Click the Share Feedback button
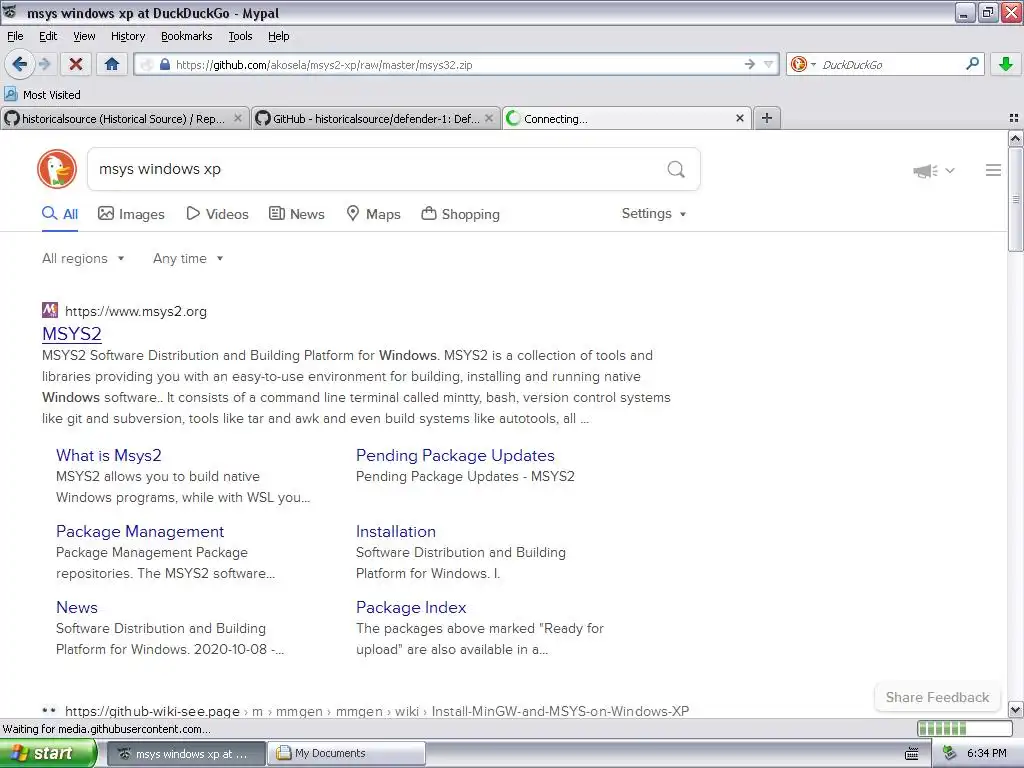Viewport: 1024px width, 768px height. coord(937,697)
